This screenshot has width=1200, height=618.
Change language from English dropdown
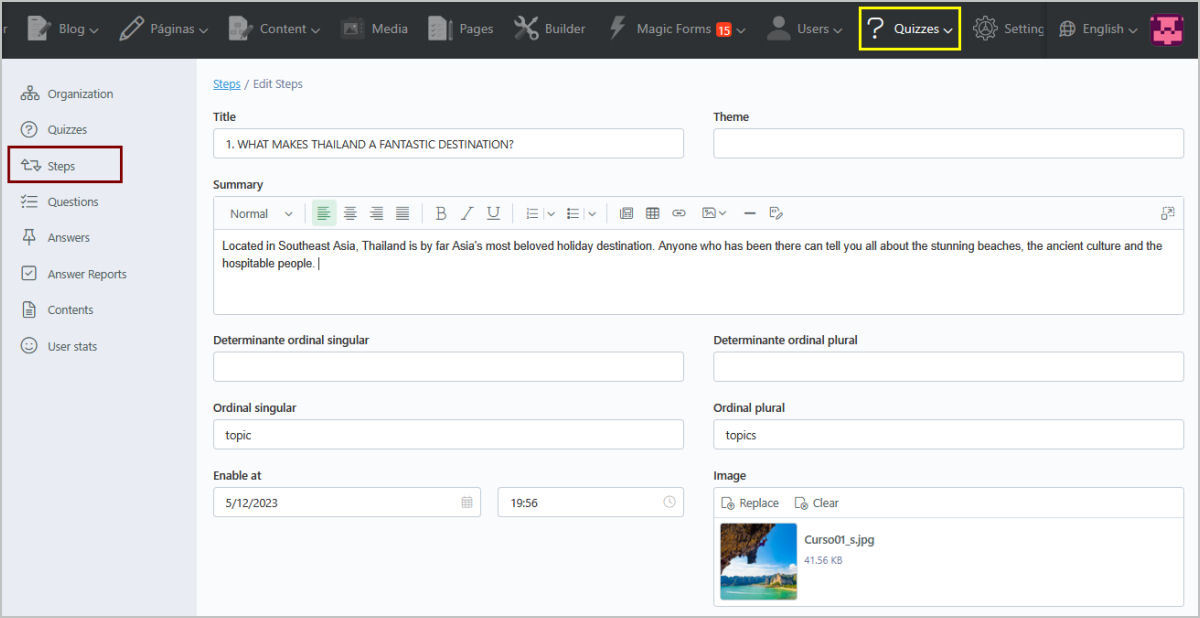pyautogui.click(x=1098, y=29)
